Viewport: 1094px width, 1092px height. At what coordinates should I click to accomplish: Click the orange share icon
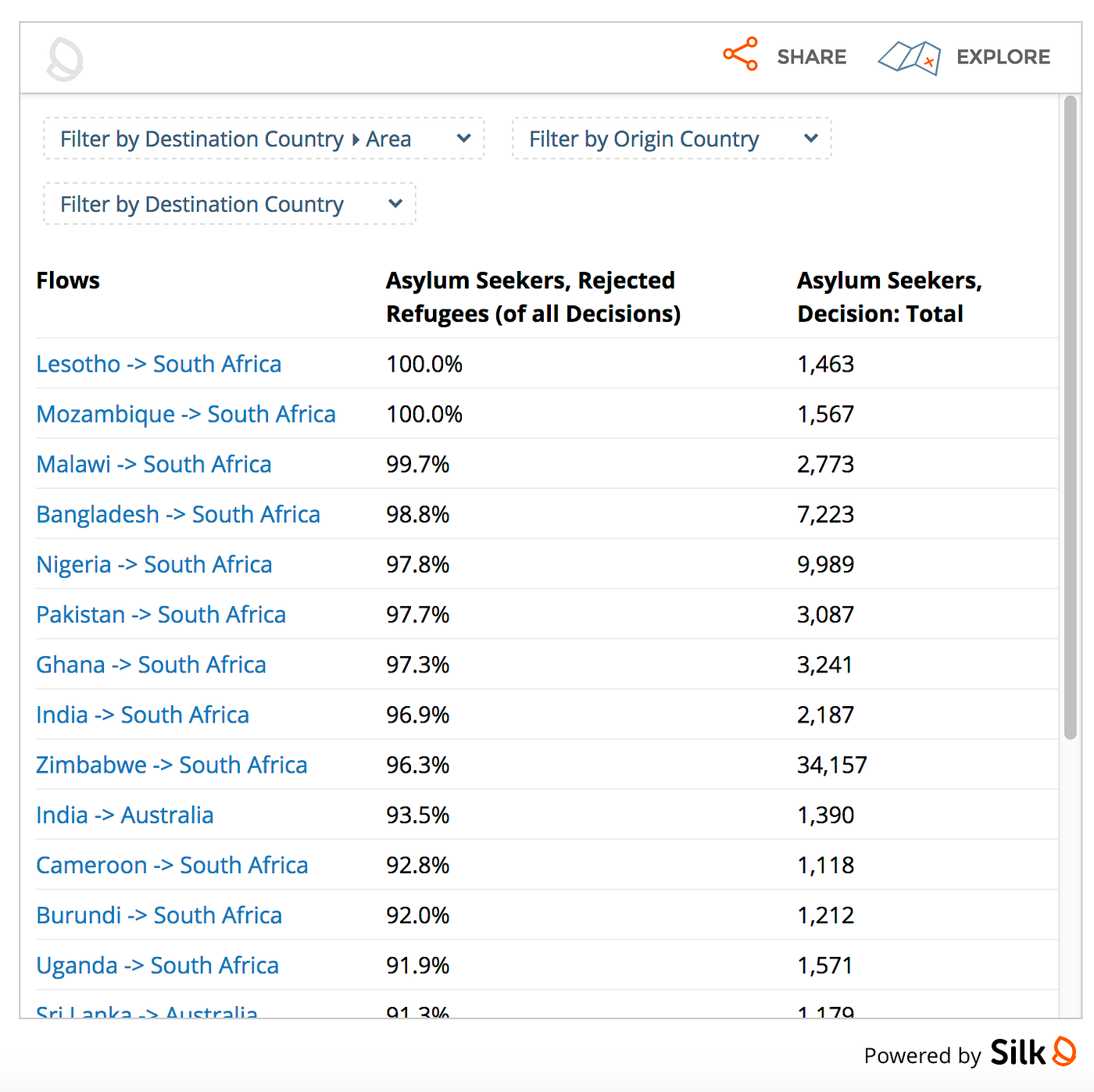click(740, 54)
